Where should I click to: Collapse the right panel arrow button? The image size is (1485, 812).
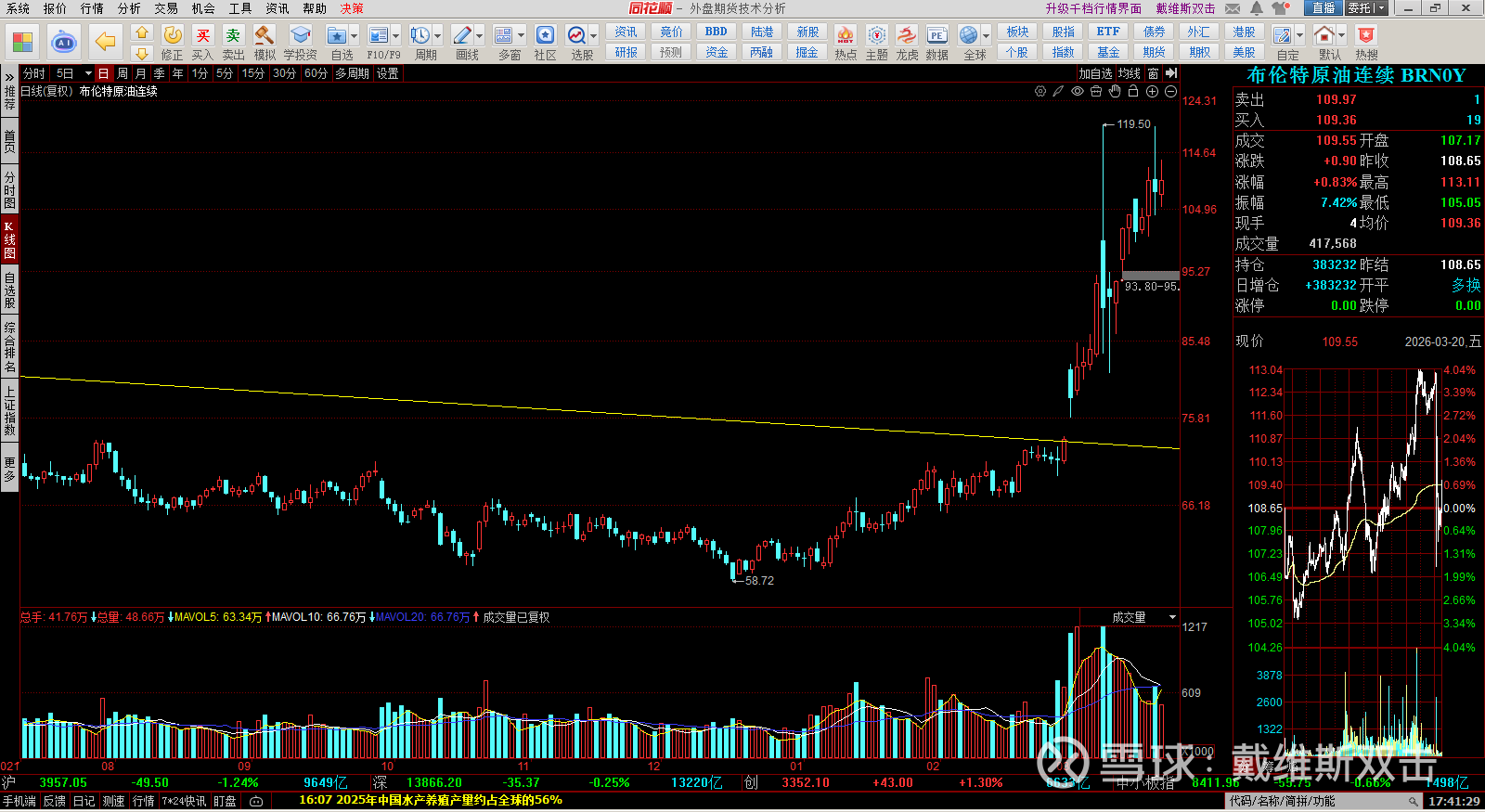1171,73
